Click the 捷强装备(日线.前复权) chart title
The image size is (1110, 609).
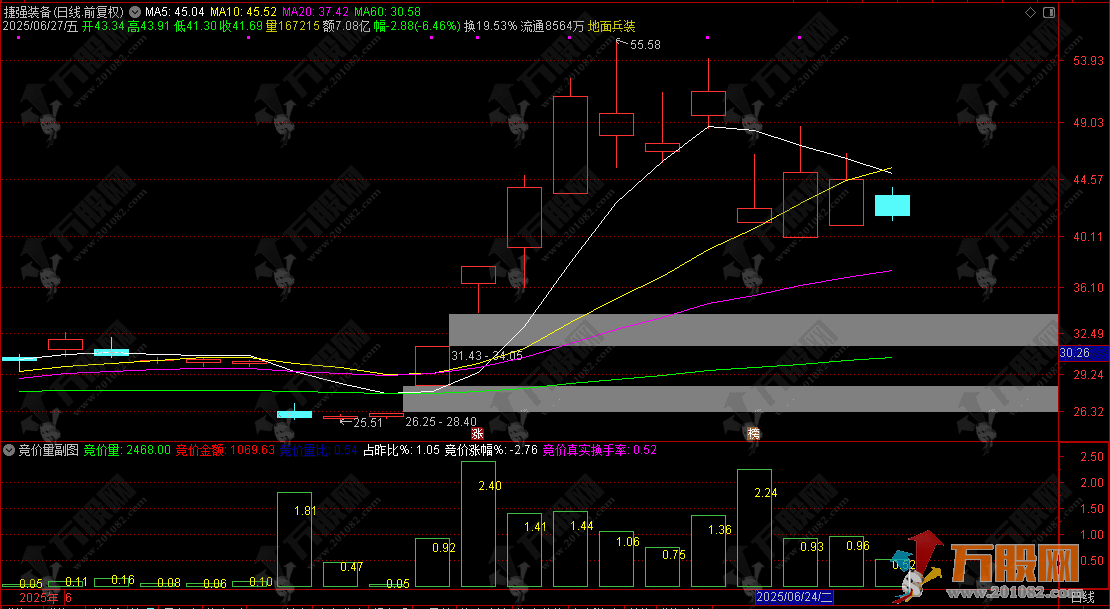coord(63,12)
